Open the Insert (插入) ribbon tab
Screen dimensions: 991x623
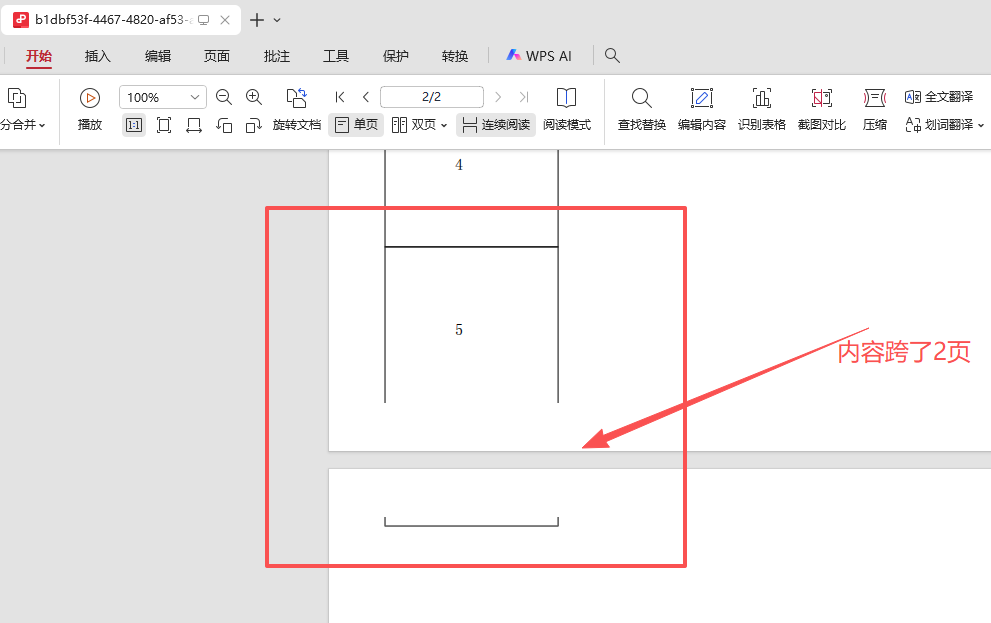point(98,56)
